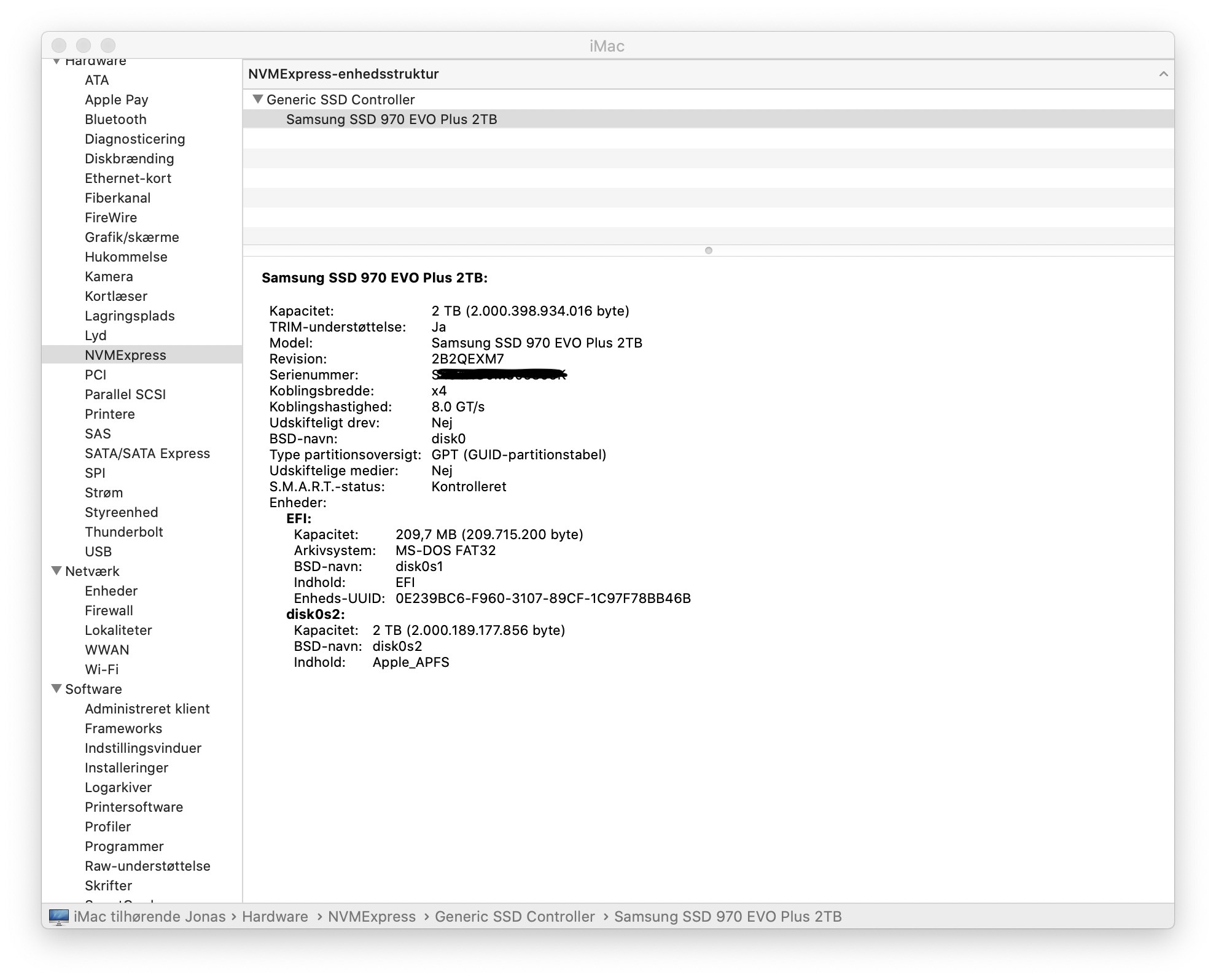Screen dimensions: 1216x980
Task: Open SATA/SATA Express in sidebar
Action: point(147,453)
